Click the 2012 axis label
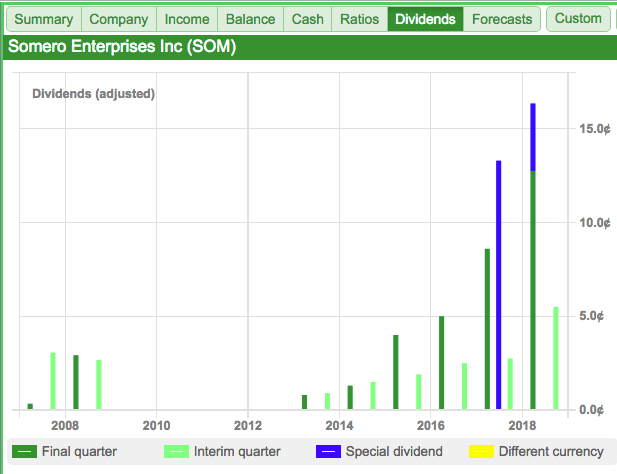617x474 pixels. (248, 426)
